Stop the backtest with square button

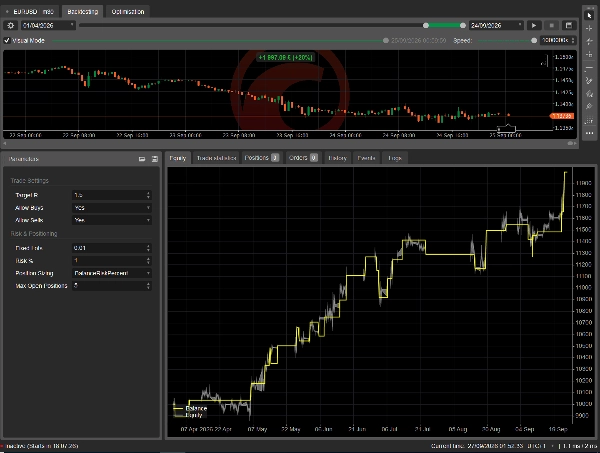point(551,26)
